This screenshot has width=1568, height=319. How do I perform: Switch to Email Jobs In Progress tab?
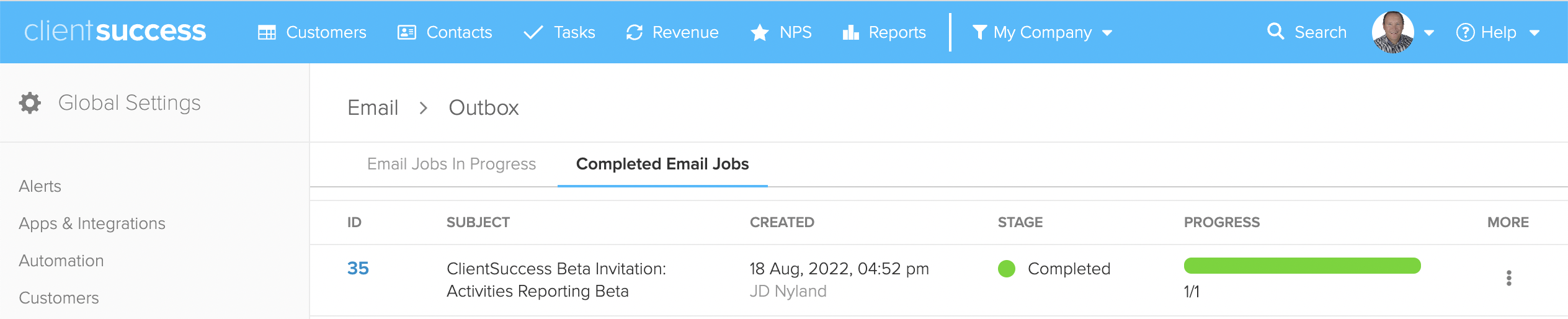point(452,164)
